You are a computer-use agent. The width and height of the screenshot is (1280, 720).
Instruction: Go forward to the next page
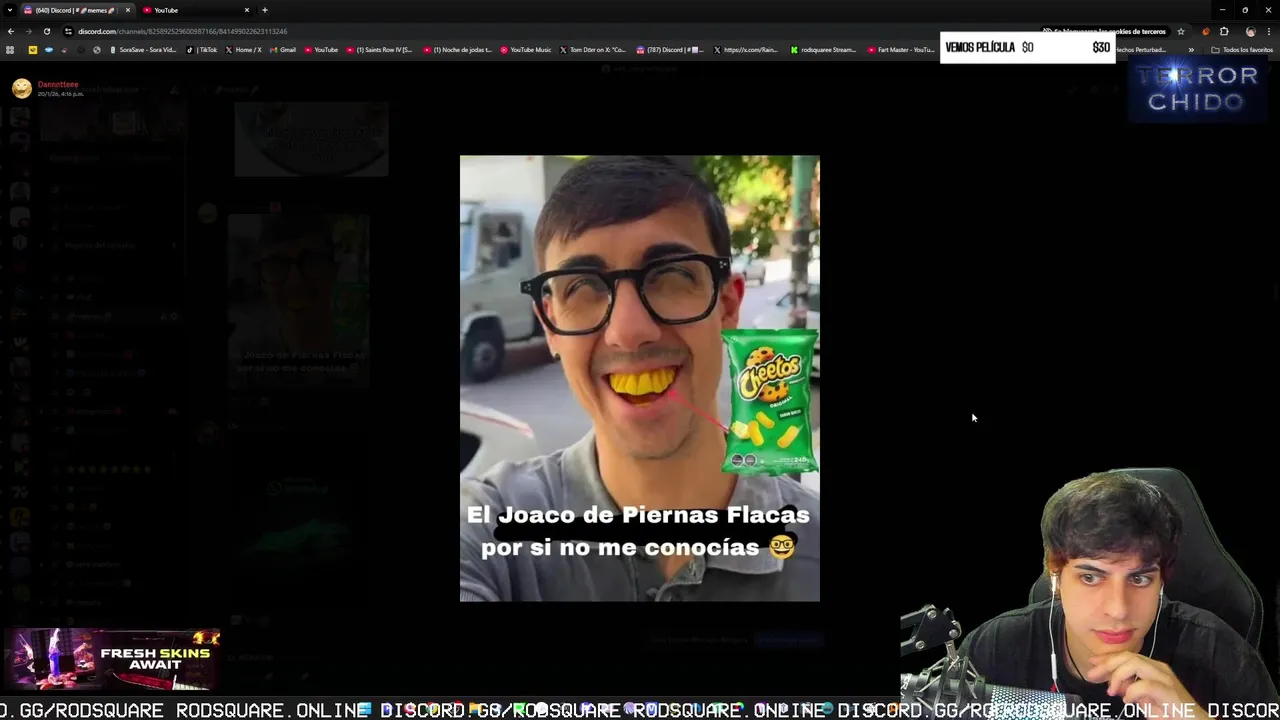point(28,31)
